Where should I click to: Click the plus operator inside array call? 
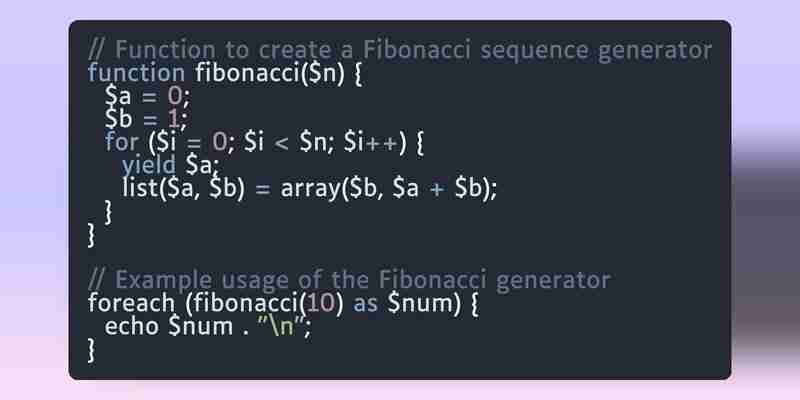437,189
